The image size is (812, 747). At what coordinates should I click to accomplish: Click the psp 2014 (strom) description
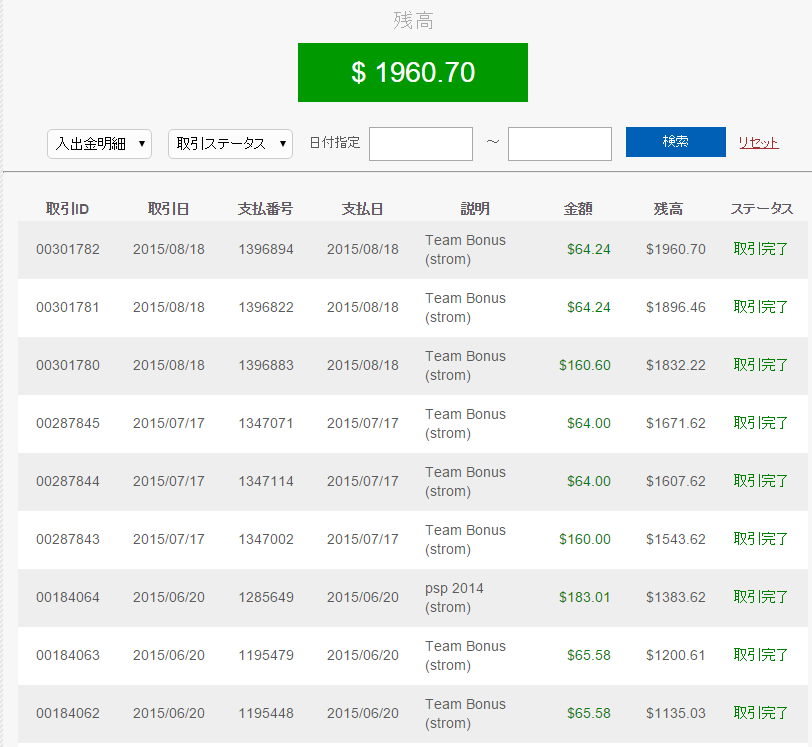[454, 597]
